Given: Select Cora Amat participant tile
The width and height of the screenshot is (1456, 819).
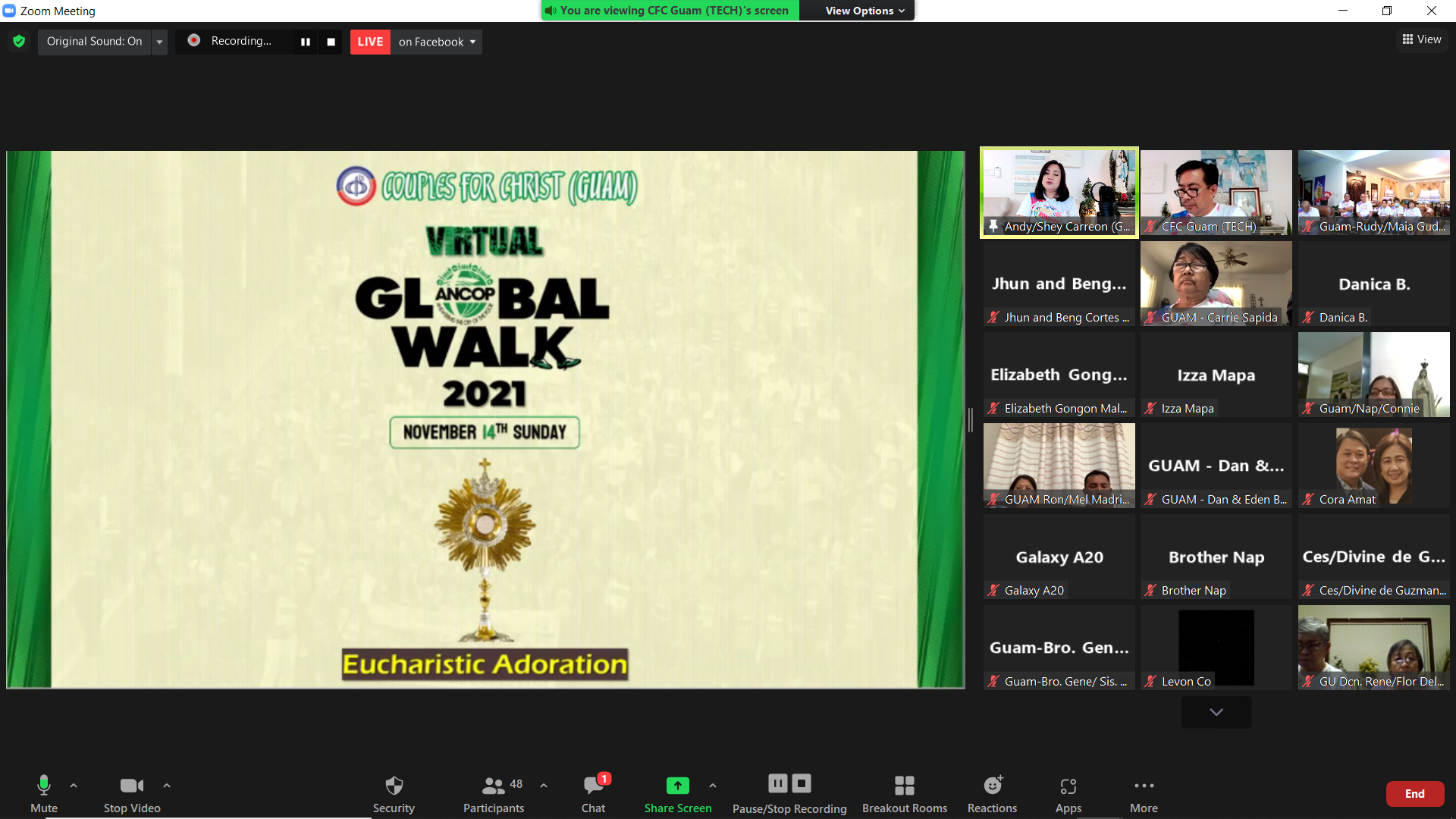Looking at the screenshot, I should click(x=1374, y=466).
